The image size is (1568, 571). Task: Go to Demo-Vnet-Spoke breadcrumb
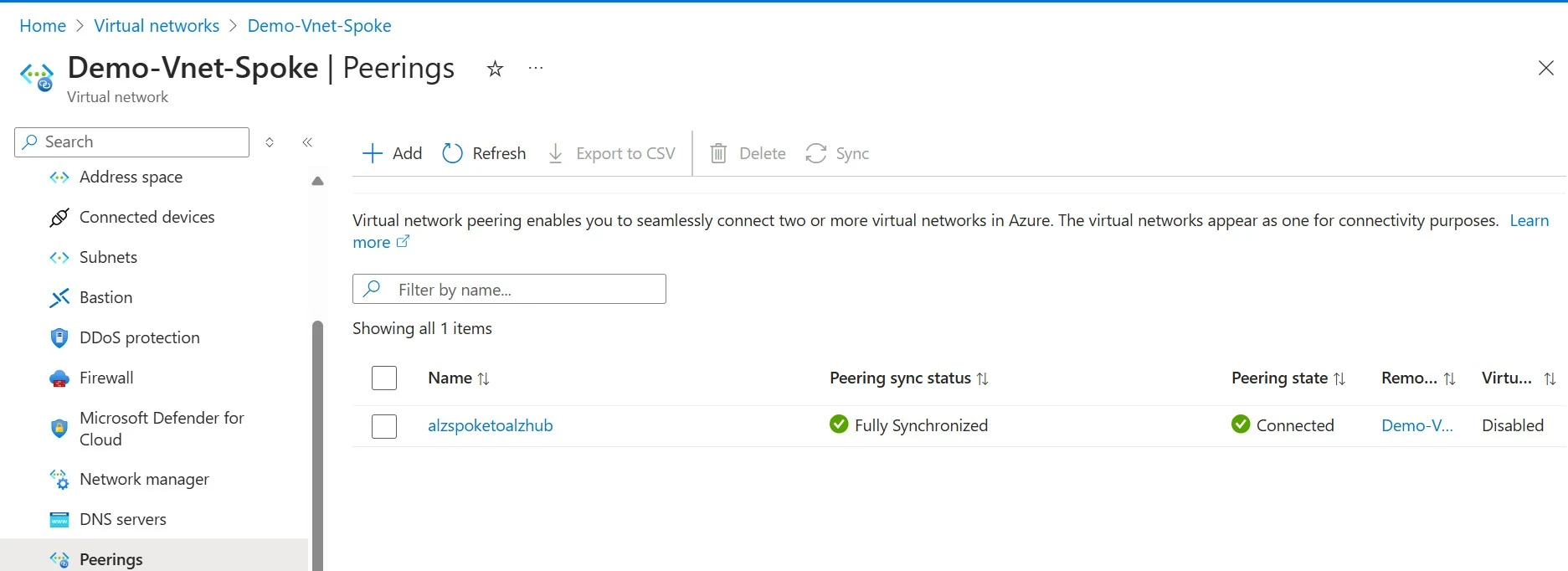(x=320, y=26)
